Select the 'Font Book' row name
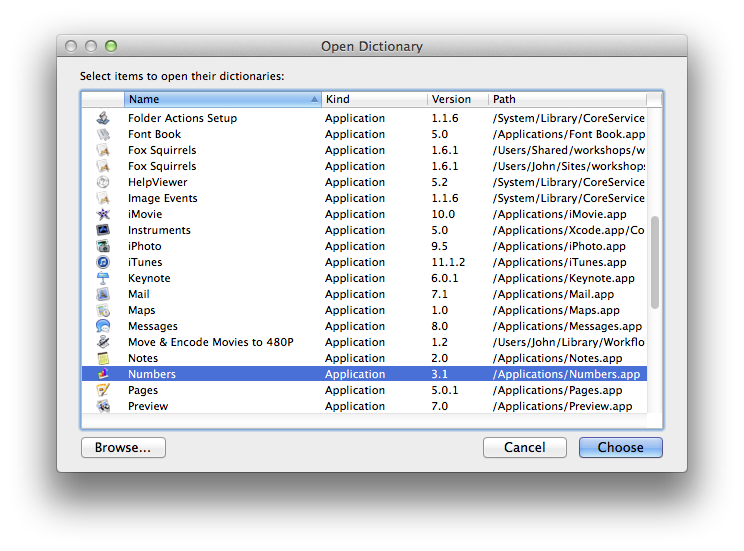 click(154, 134)
